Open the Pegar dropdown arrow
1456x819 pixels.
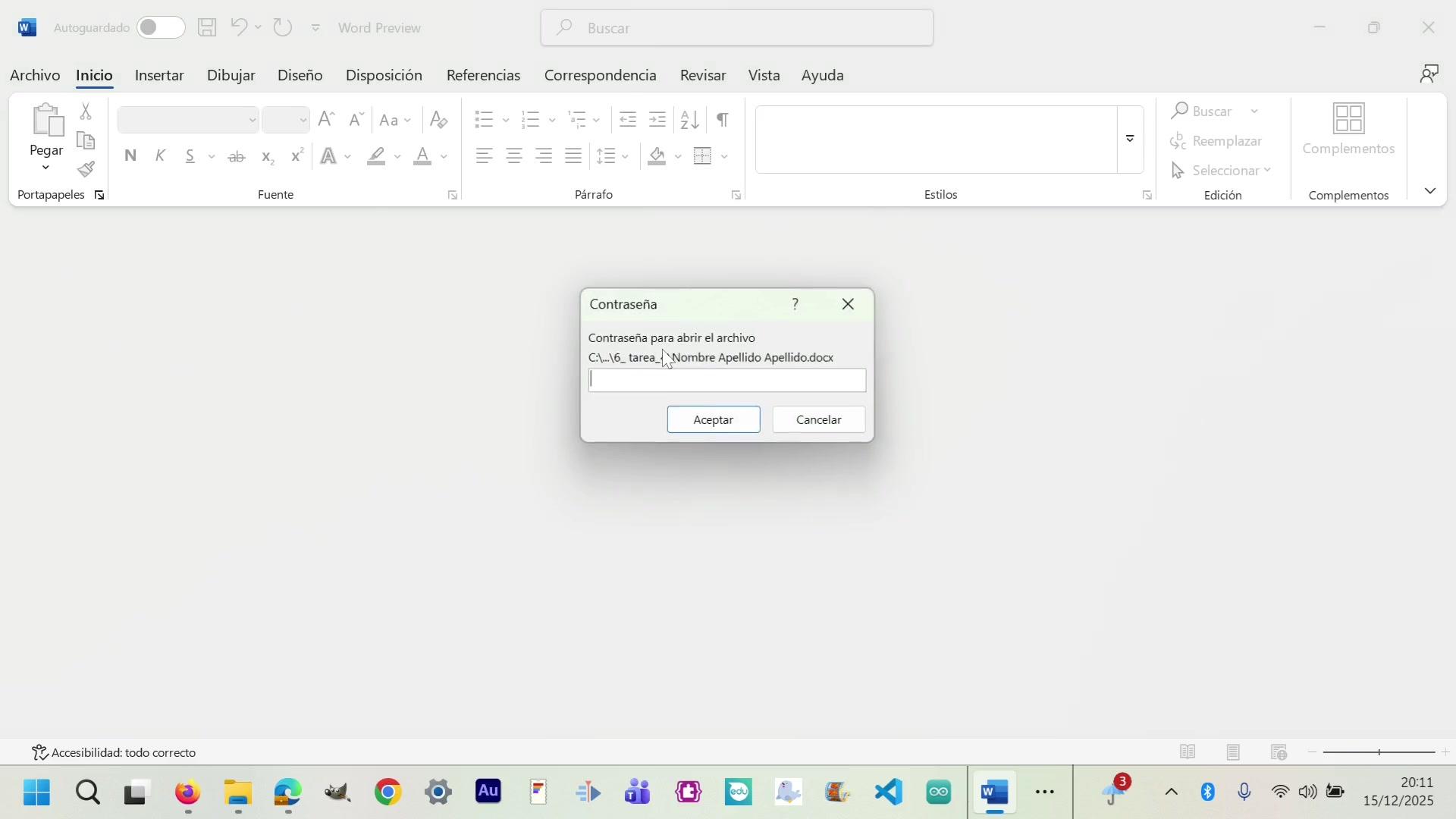[x=46, y=168]
